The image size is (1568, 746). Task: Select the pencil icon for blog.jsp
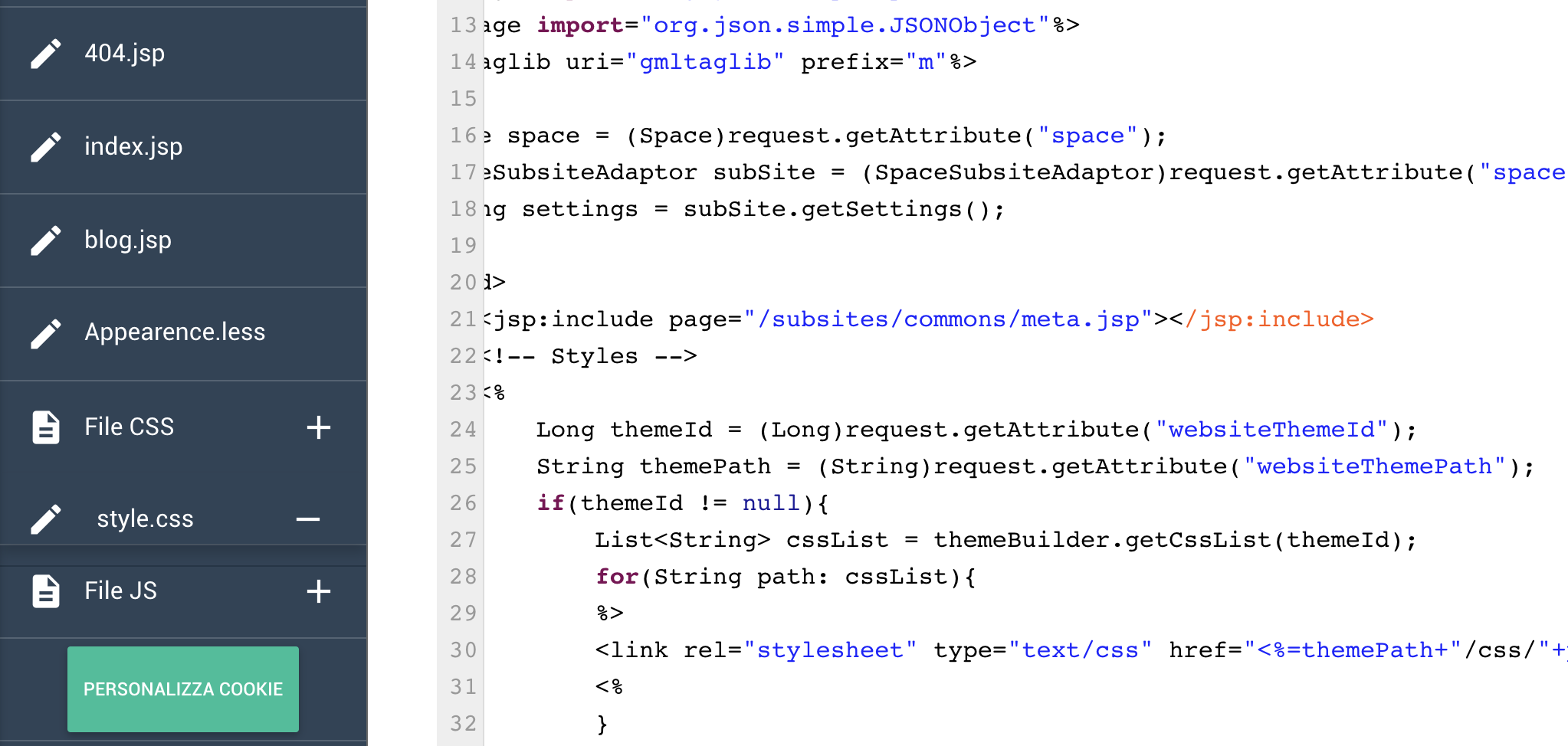point(46,240)
